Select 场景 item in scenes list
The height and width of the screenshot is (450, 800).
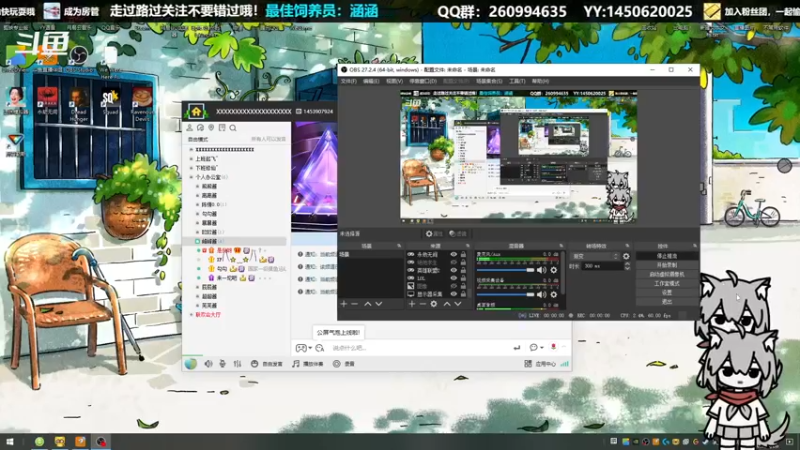pyautogui.click(x=371, y=254)
